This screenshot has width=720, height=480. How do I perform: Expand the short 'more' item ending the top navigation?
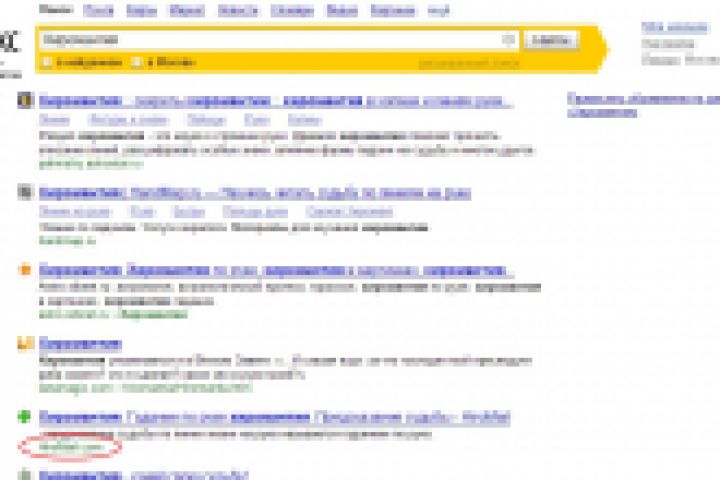point(438,11)
